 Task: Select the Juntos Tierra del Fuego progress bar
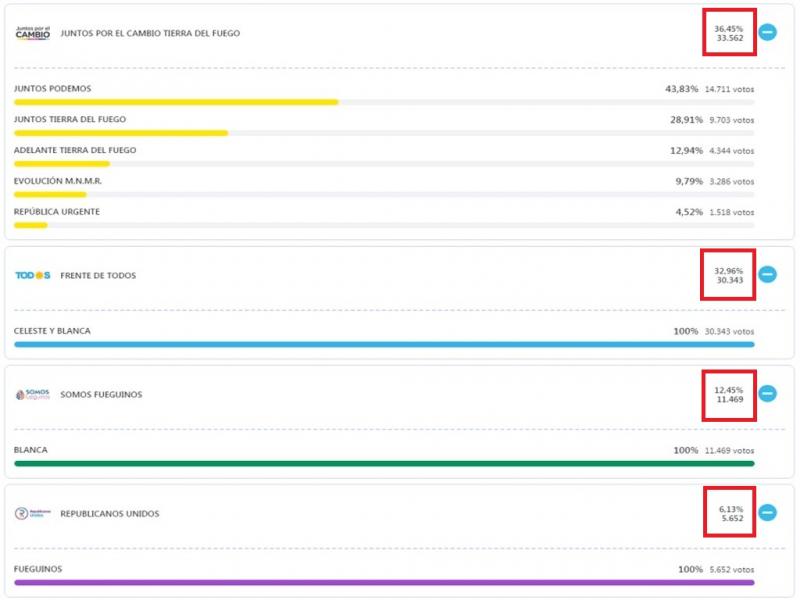point(384,133)
